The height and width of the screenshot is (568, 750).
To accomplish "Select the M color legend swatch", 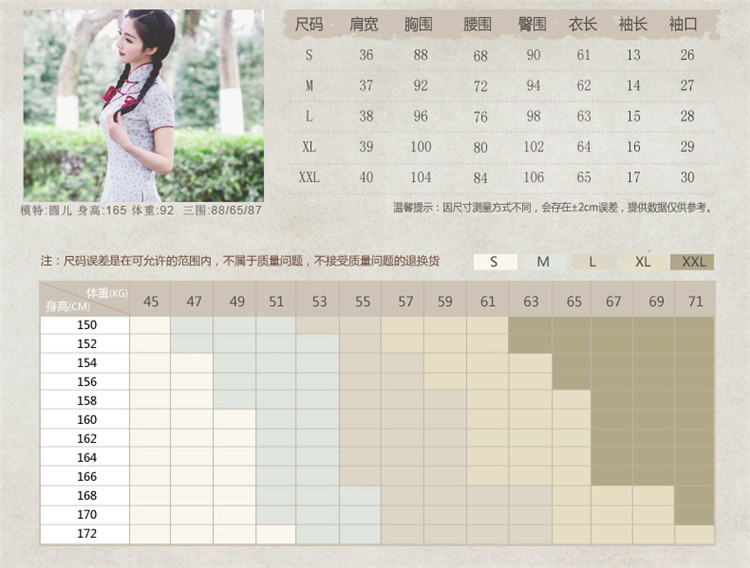I will point(543,262).
